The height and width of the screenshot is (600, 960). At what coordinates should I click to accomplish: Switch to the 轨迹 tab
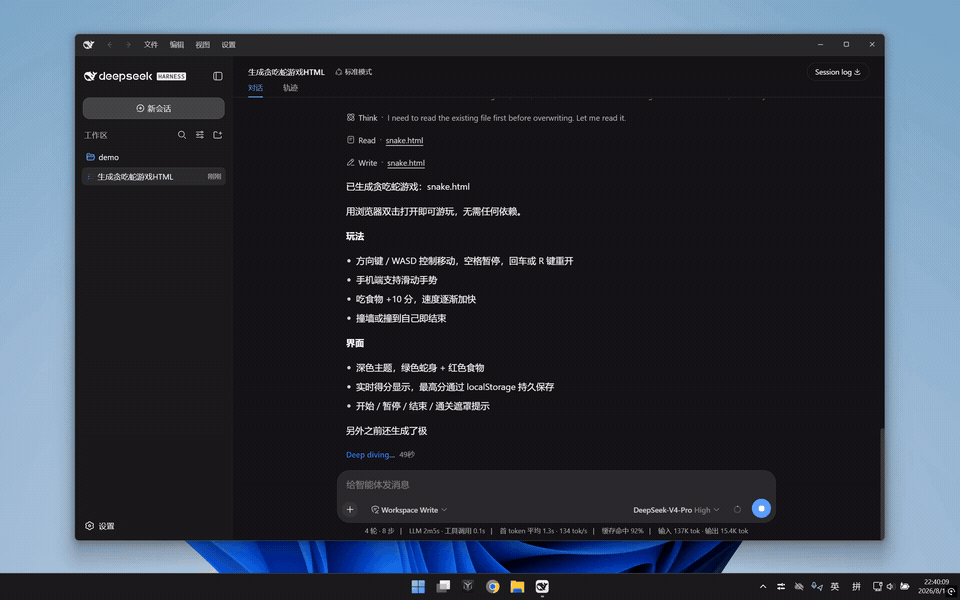point(290,88)
